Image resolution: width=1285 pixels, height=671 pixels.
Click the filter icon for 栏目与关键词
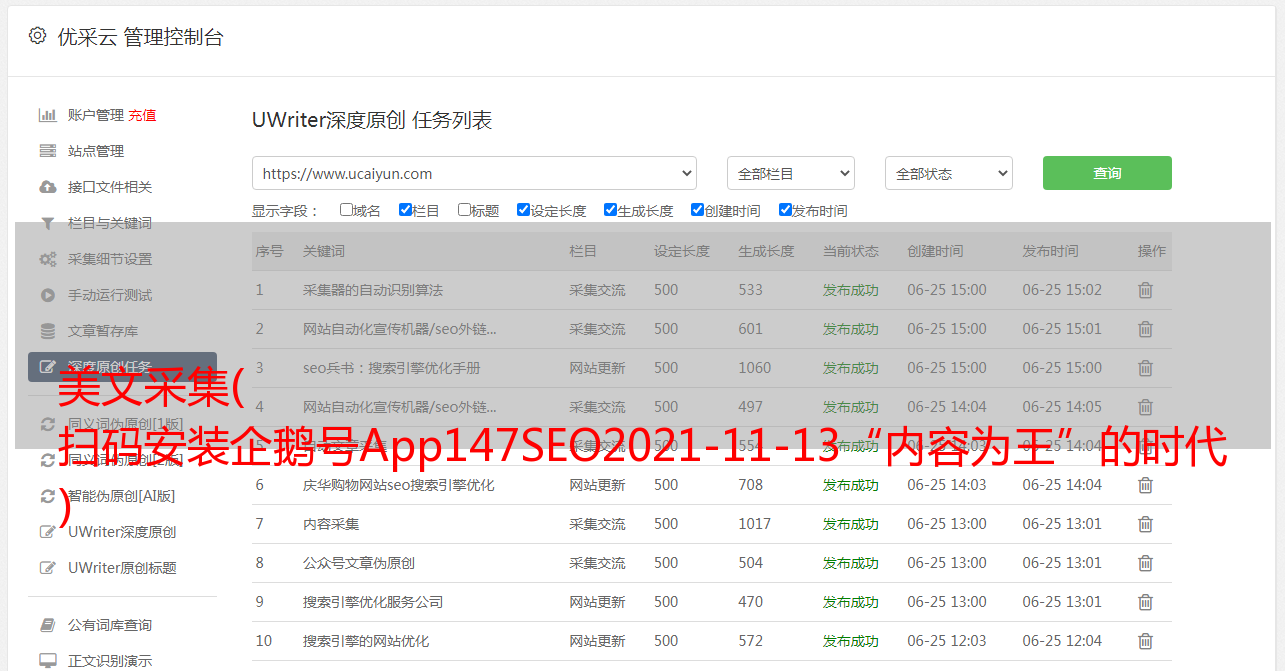coord(47,223)
